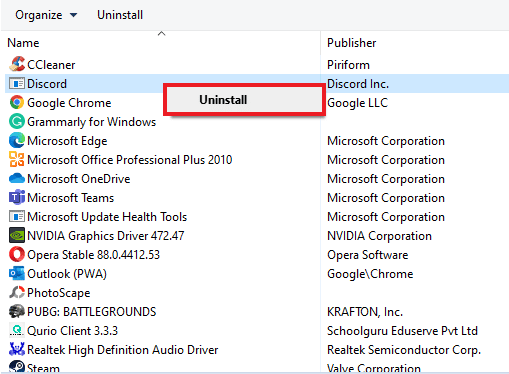Select the Qurio Client 3.3.3 entry
Image resolution: width=509 pixels, height=374 pixels.
[72, 331]
